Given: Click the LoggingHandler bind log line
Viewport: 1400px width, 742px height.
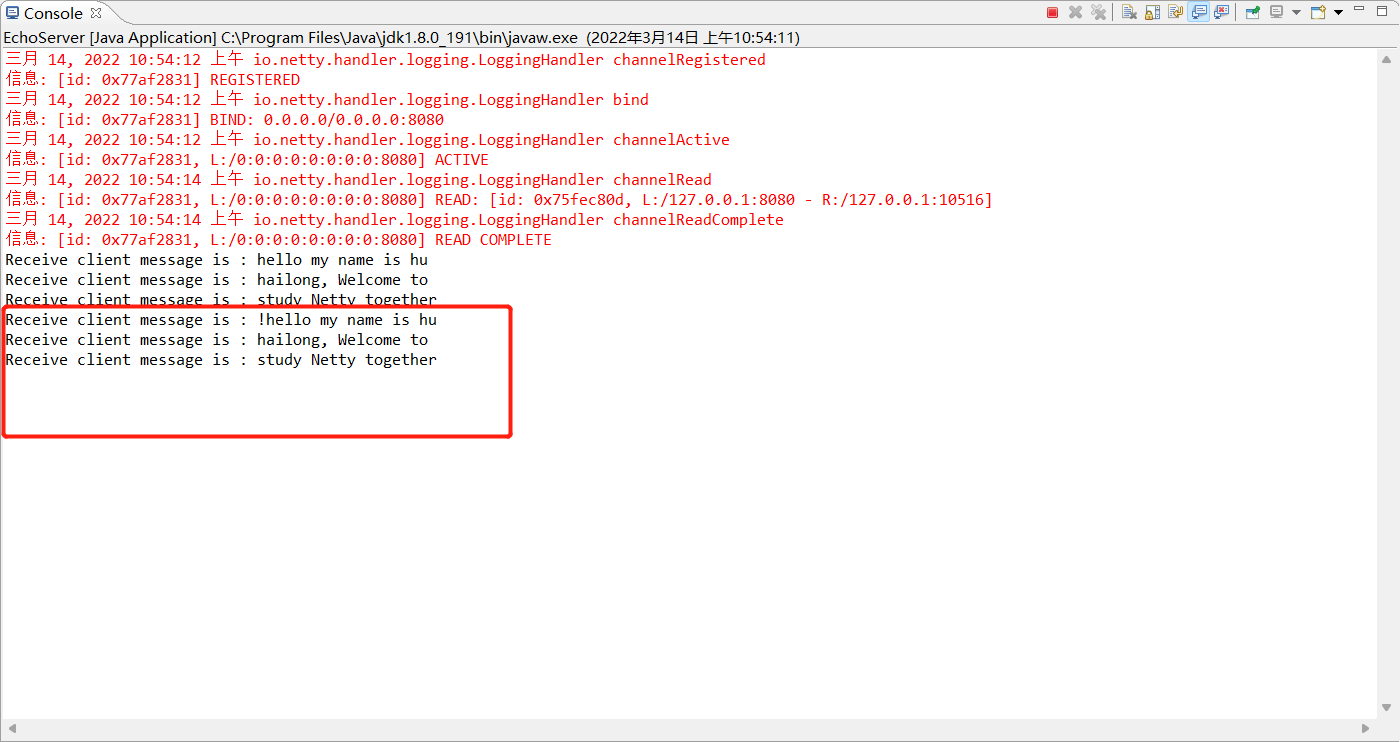Looking at the screenshot, I should click(327, 100).
